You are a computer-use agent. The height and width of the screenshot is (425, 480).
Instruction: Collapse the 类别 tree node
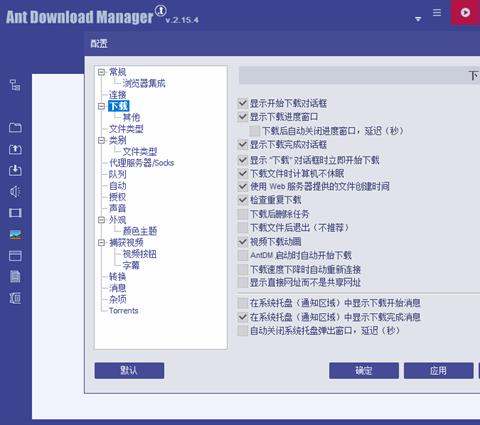[102, 140]
